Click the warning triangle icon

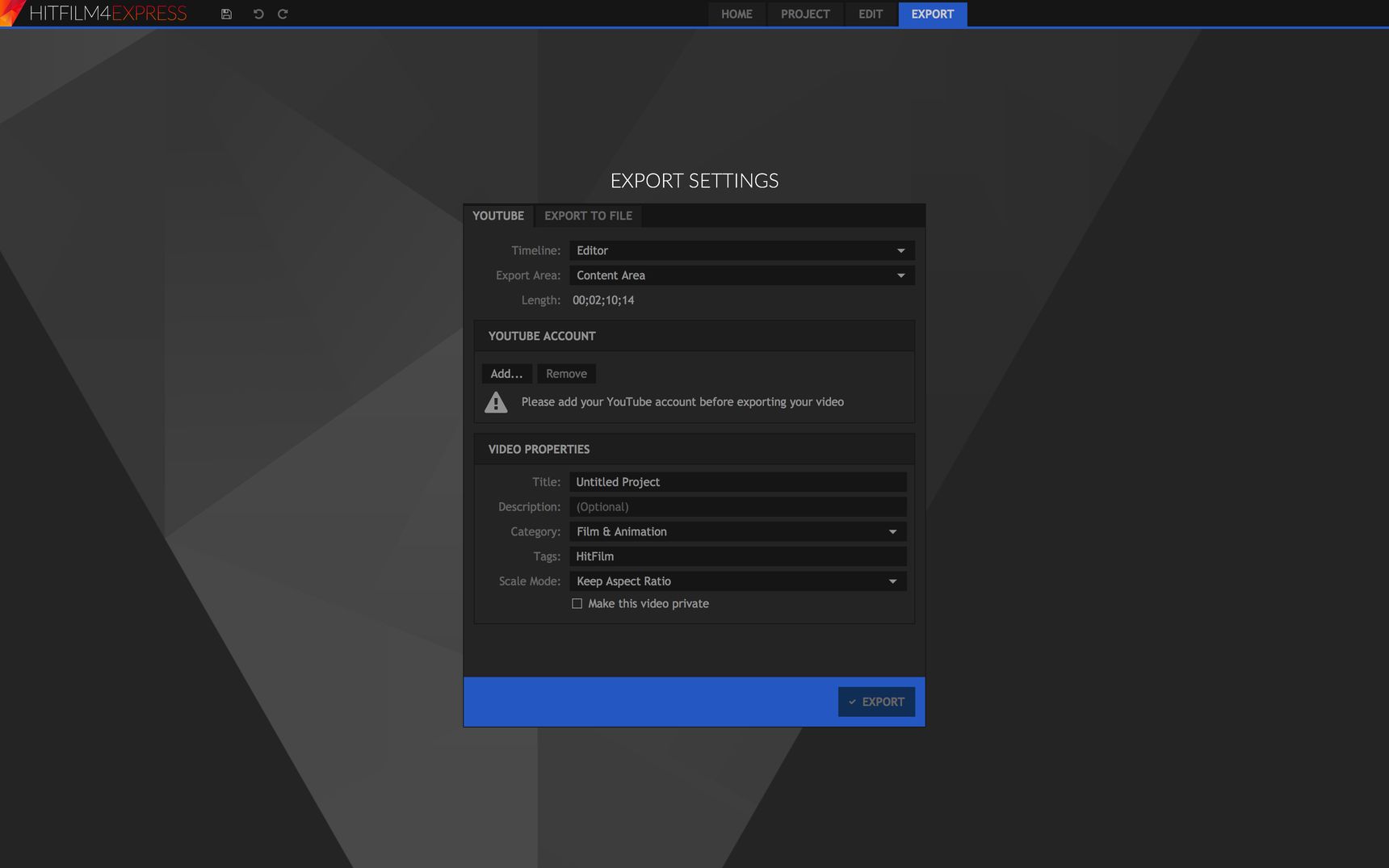pyautogui.click(x=496, y=402)
